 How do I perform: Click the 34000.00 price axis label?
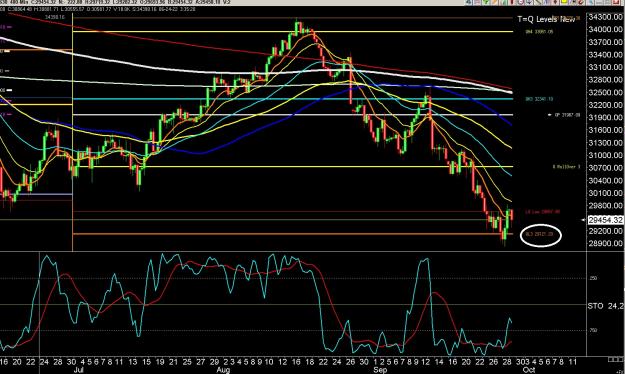point(605,30)
